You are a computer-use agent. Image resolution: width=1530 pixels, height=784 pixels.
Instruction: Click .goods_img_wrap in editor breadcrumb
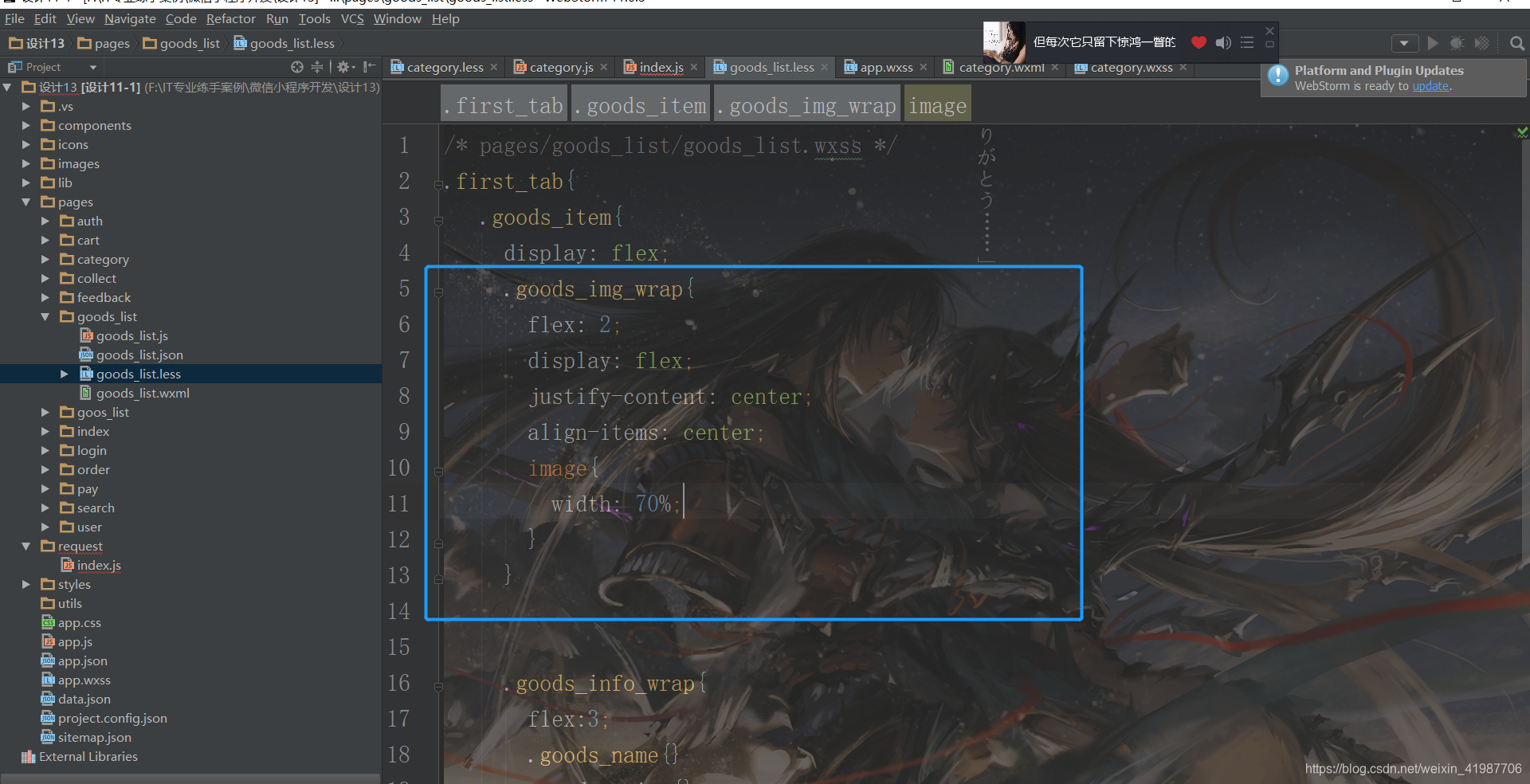[x=806, y=105]
